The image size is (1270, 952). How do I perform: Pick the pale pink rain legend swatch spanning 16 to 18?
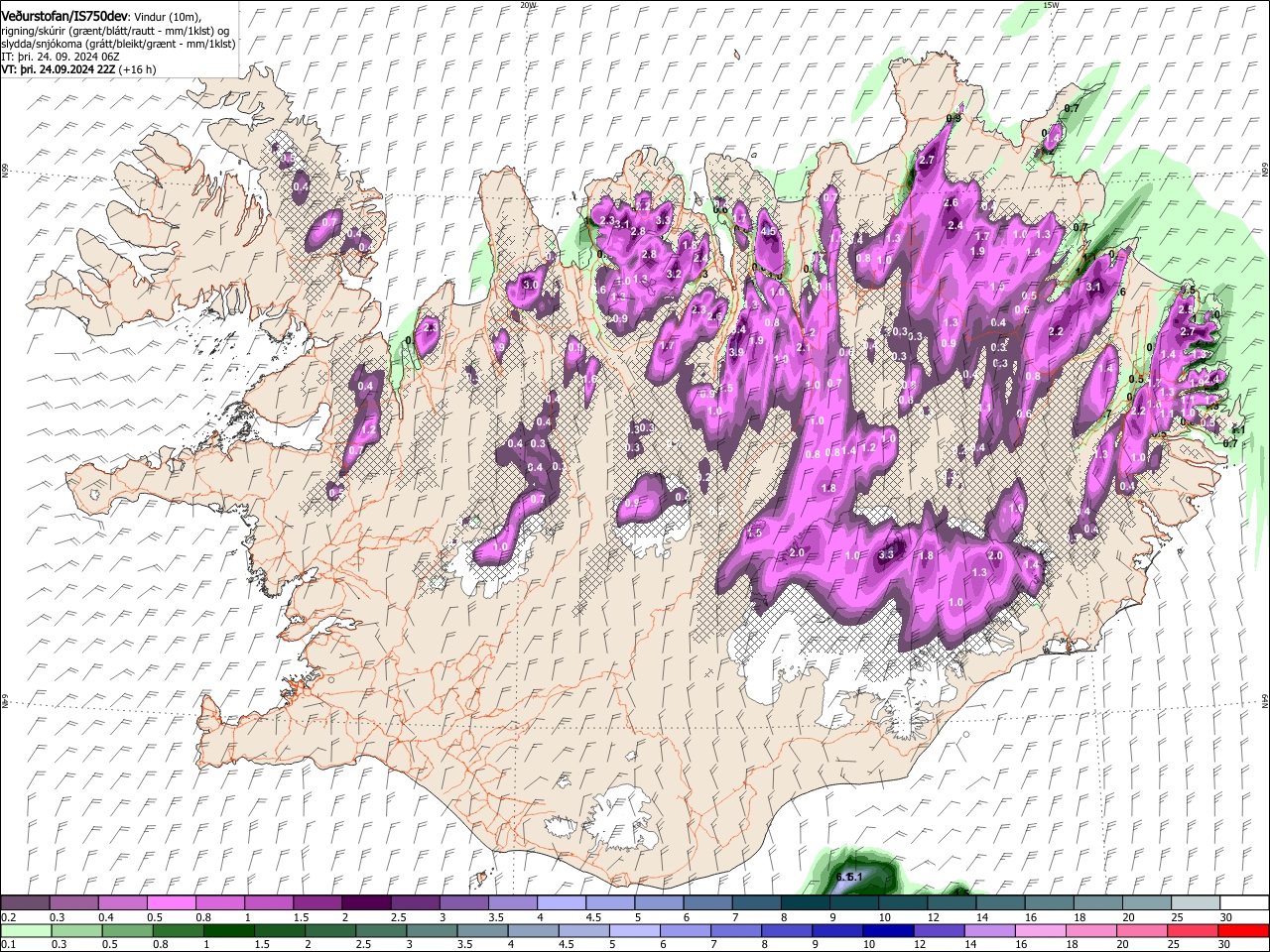pos(1040,930)
